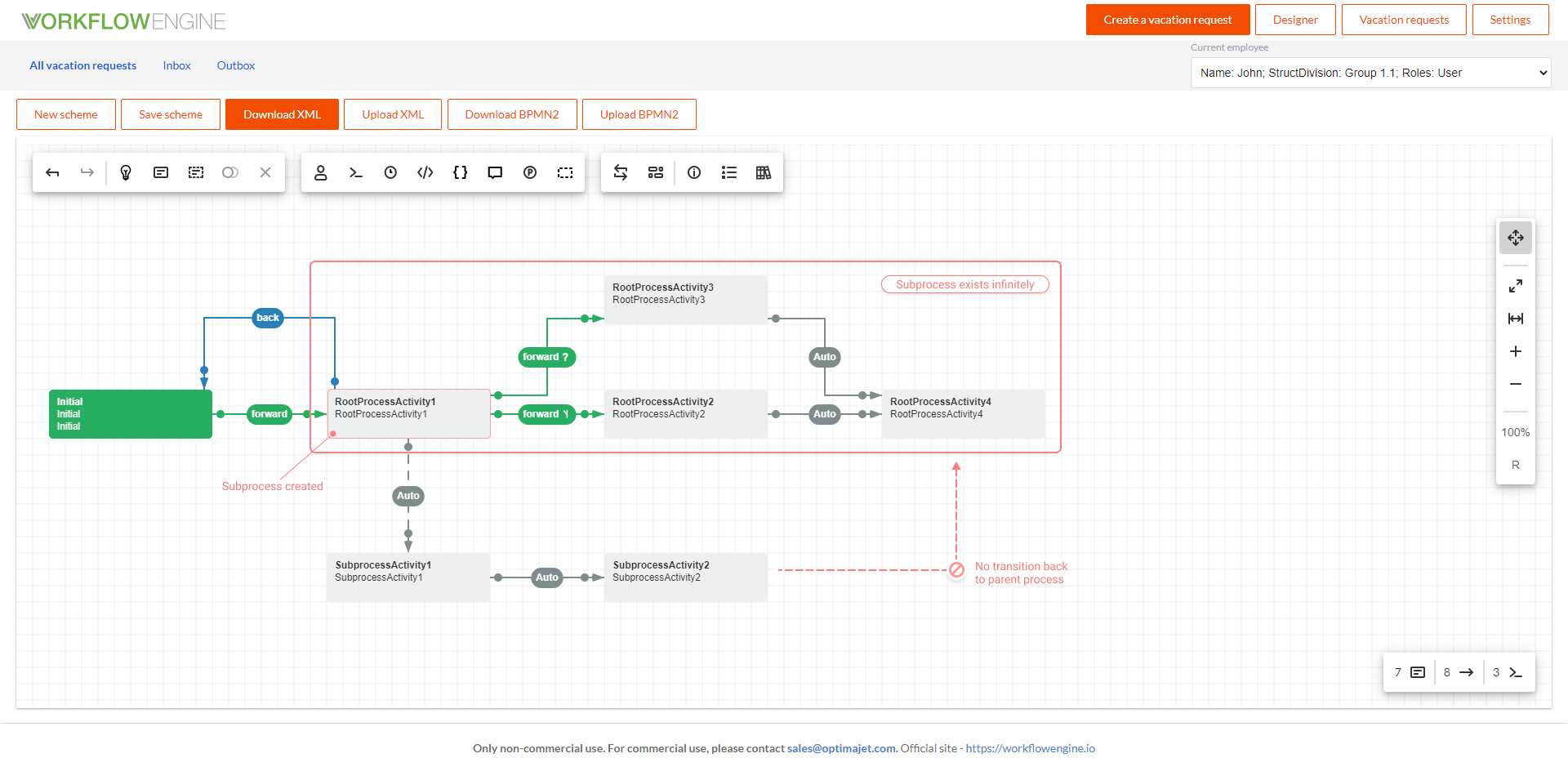Switch to the Outbox tab

236,65
